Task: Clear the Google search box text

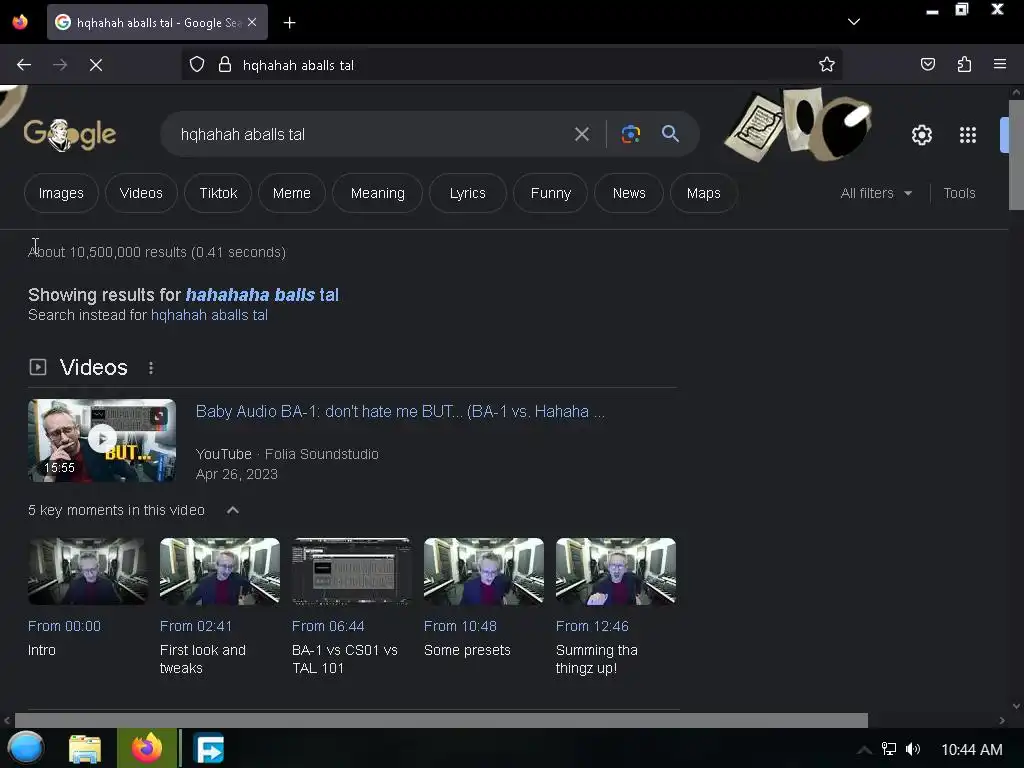Action: tap(581, 135)
